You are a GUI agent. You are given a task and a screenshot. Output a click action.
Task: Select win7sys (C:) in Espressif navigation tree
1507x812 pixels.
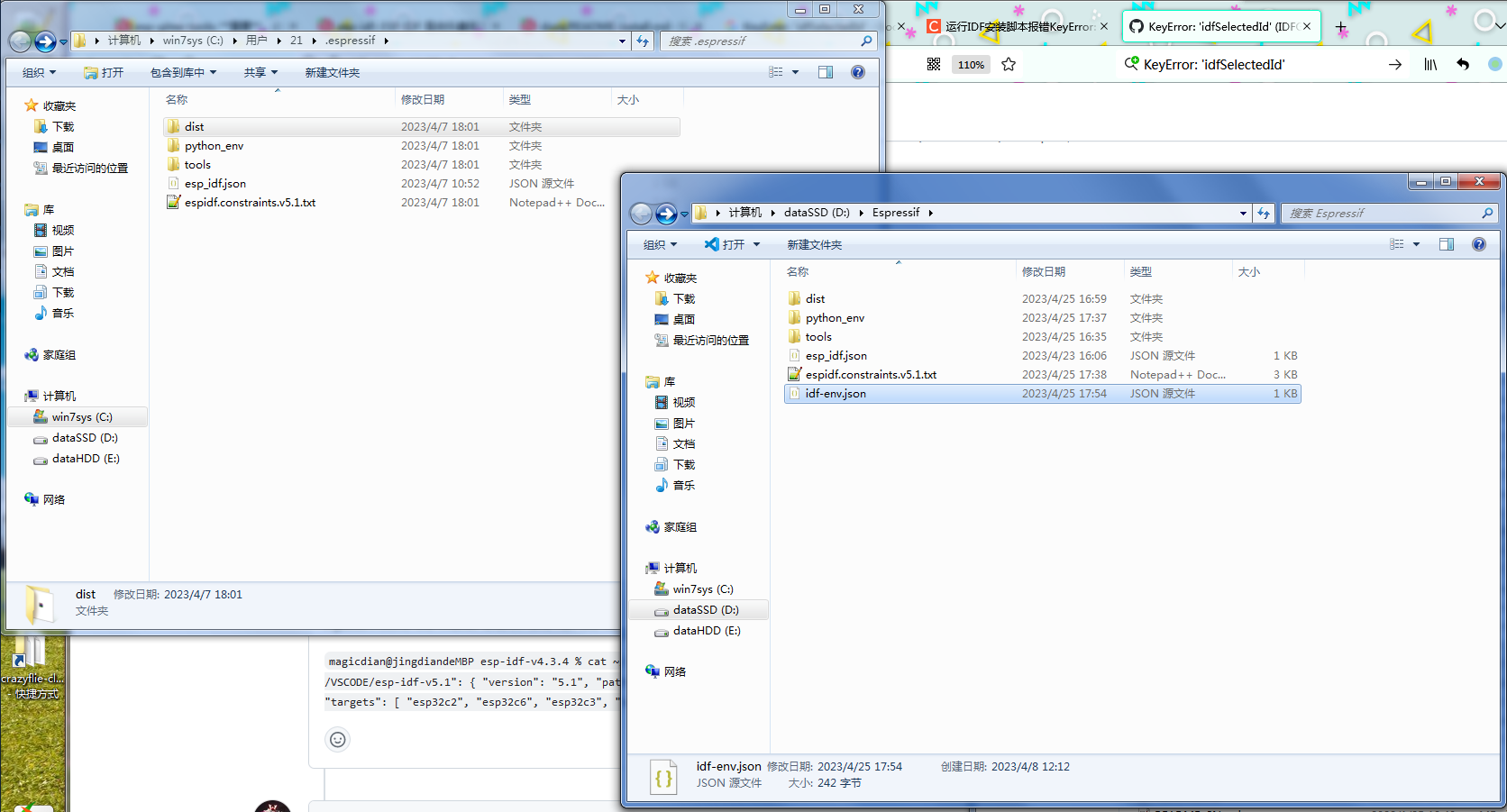pyautogui.click(x=703, y=589)
